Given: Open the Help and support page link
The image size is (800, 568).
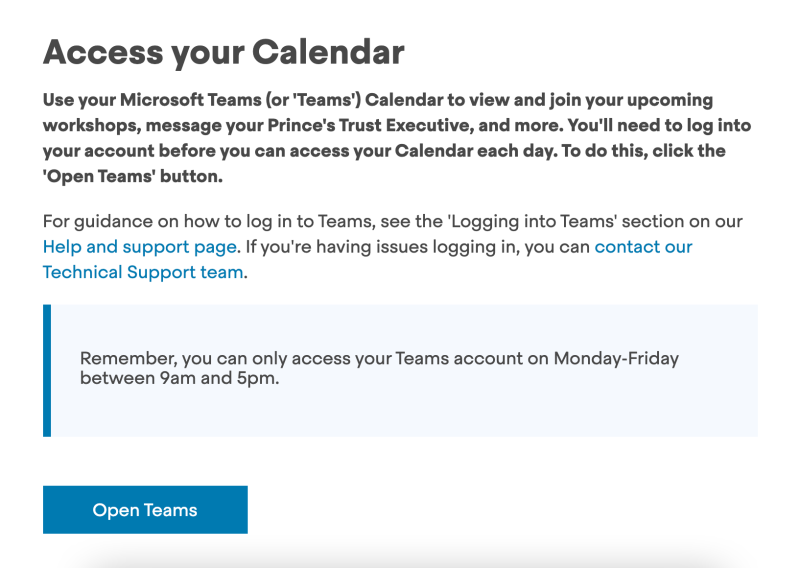Looking at the screenshot, I should pyautogui.click(x=140, y=247).
